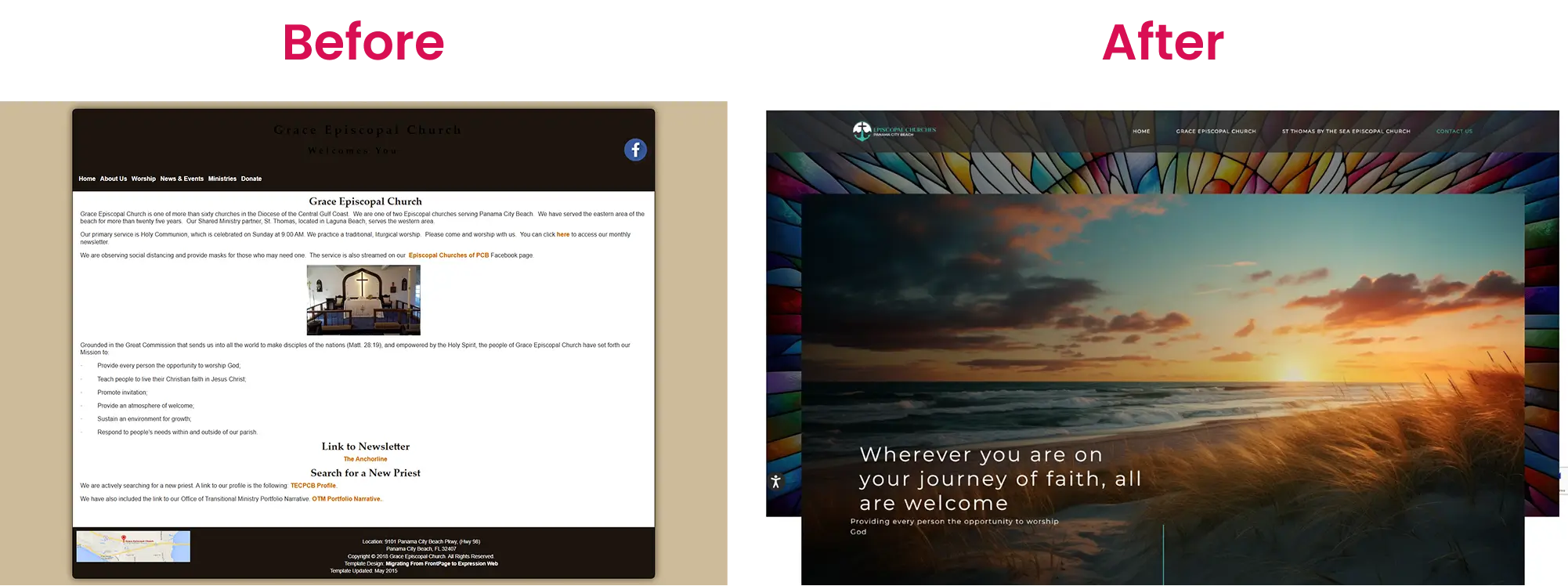The image size is (1568, 586).
Task: Open ST THOMAS BY THE SEA menu item
Action: click(x=1346, y=132)
